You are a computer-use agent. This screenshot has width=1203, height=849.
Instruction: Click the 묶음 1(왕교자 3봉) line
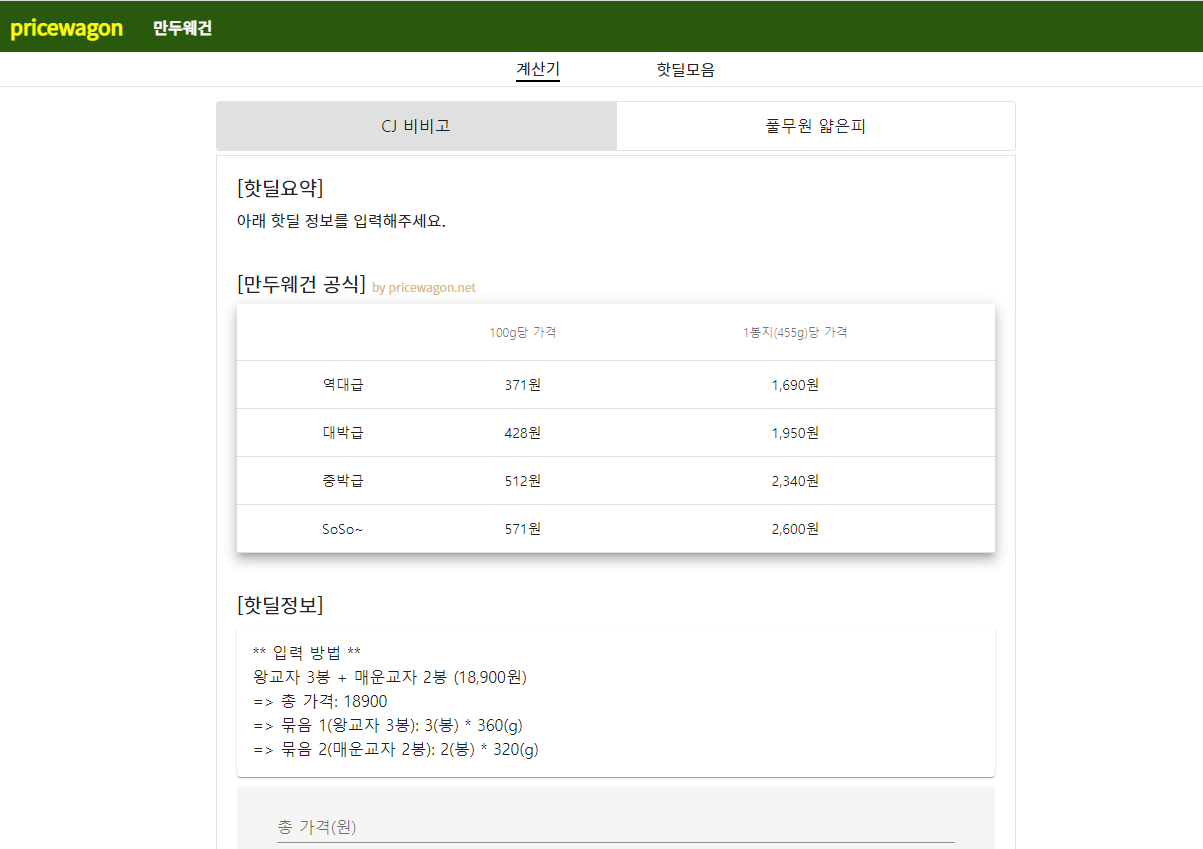click(388, 725)
